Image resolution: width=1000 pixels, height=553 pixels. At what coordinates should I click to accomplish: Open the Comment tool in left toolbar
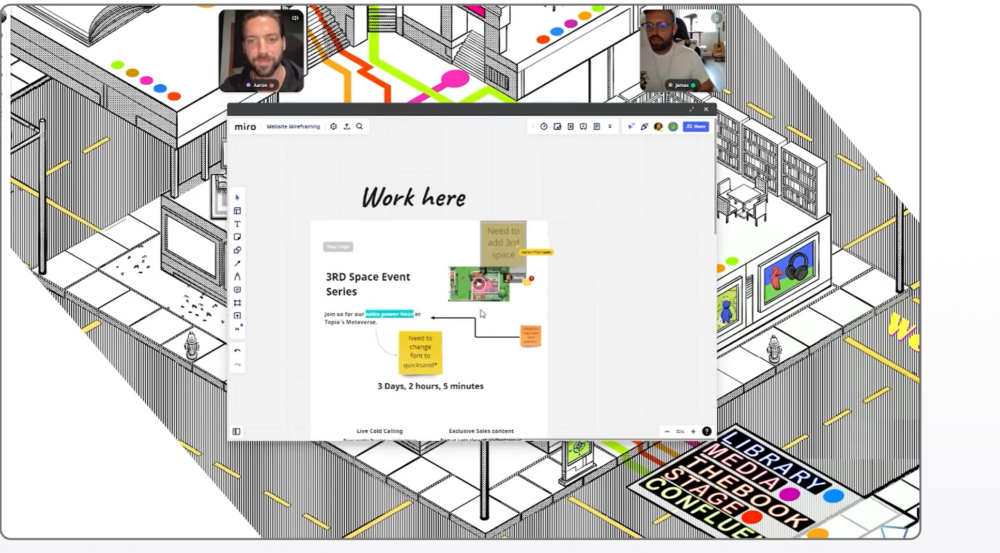coord(237,289)
